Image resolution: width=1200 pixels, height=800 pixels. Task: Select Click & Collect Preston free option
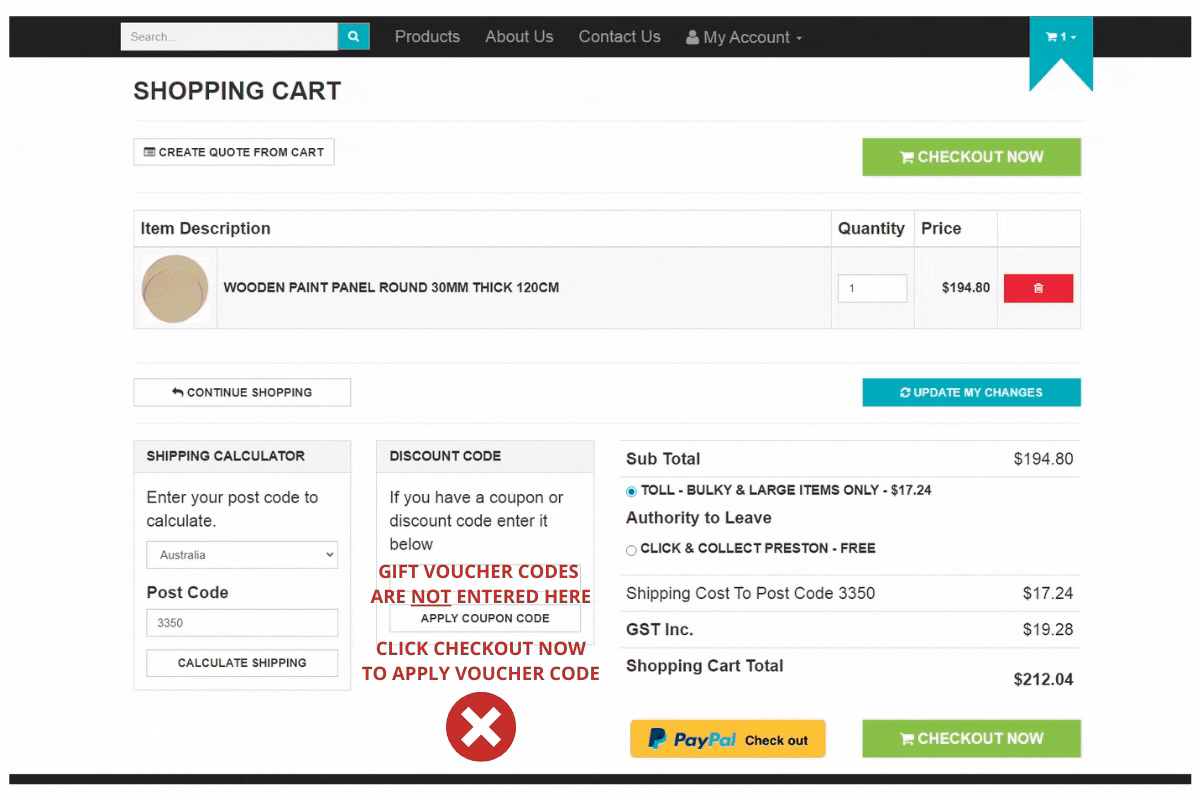(631, 549)
